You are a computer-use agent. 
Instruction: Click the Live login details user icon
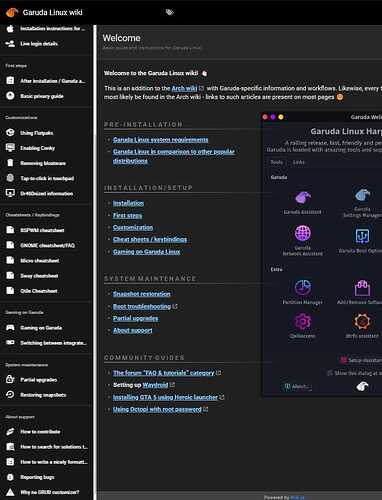(x=10, y=44)
